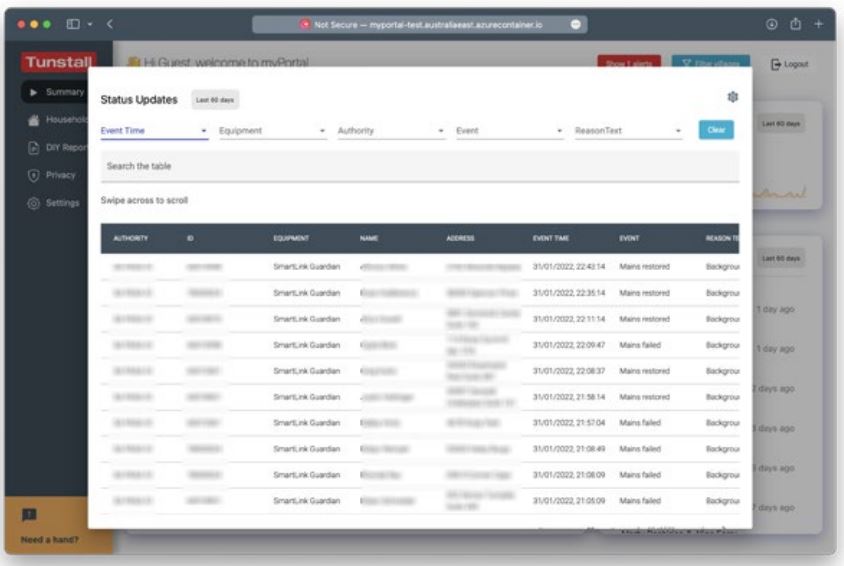This screenshot has width=844, height=566.
Task: Sort by Event column header
Action: tap(629, 238)
